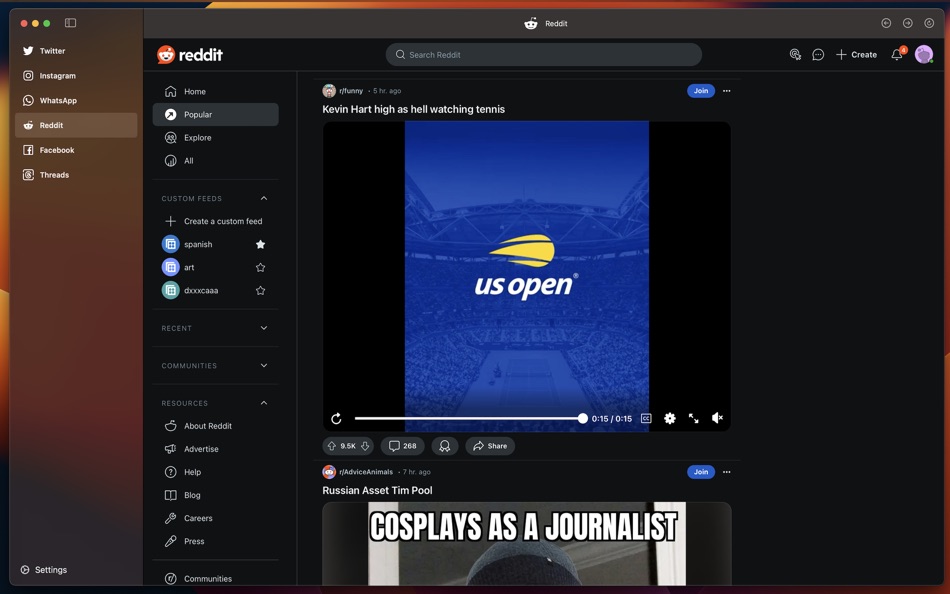Open Instagram in the app sidebar

coord(76,76)
